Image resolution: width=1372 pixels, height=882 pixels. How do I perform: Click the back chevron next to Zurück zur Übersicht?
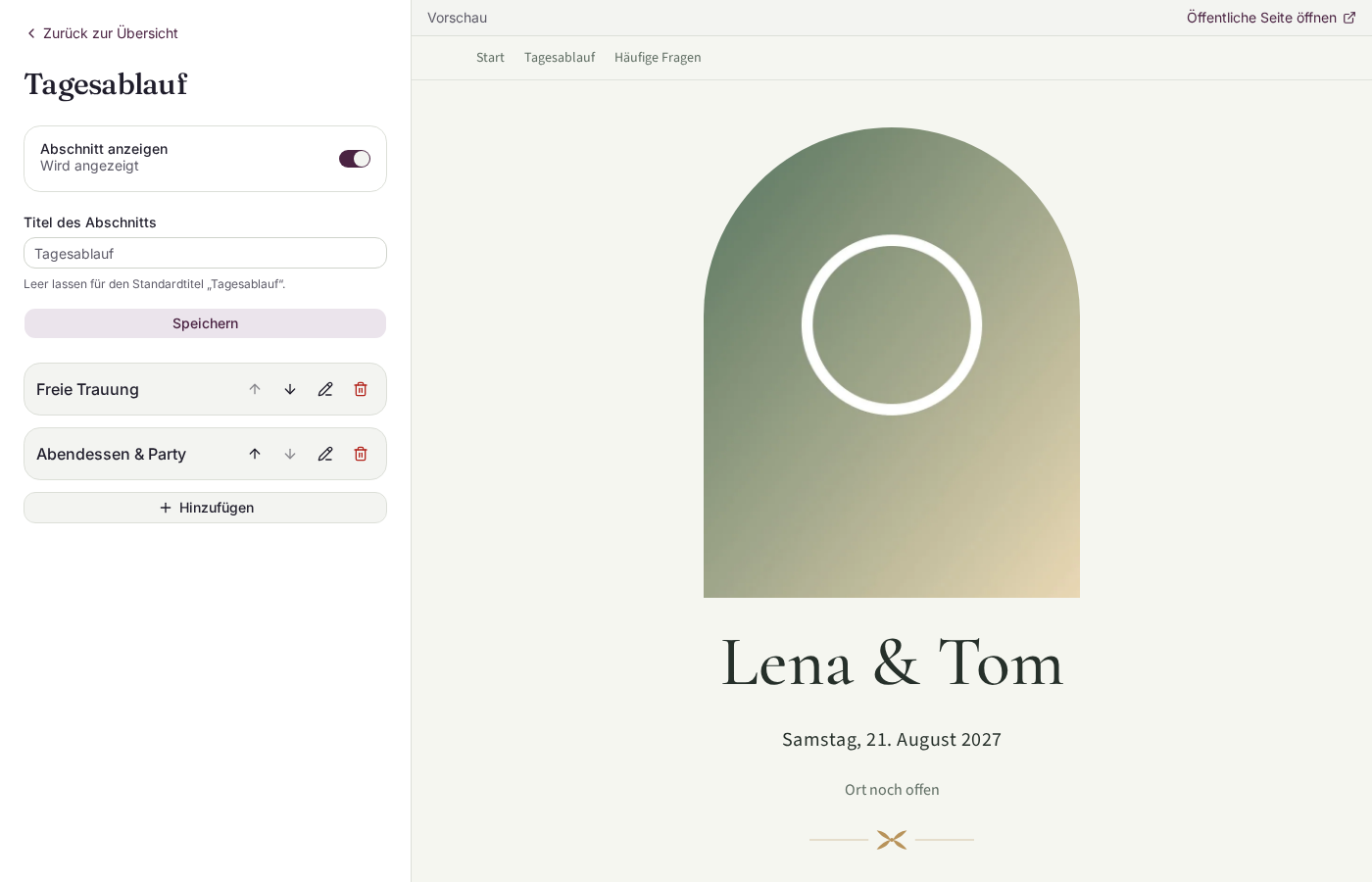click(x=31, y=33)
